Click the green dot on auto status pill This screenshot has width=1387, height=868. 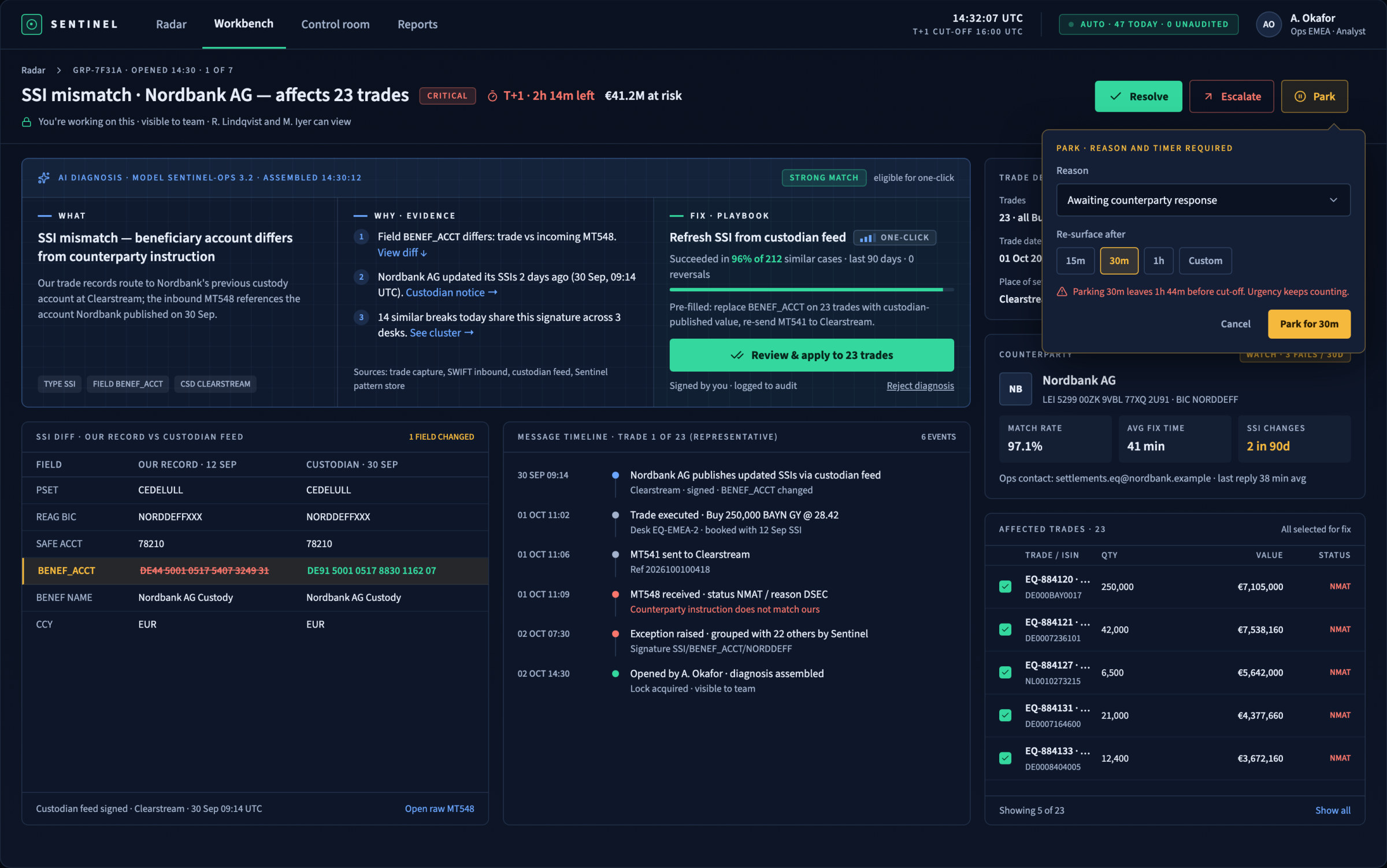(x=1071, y=24)
